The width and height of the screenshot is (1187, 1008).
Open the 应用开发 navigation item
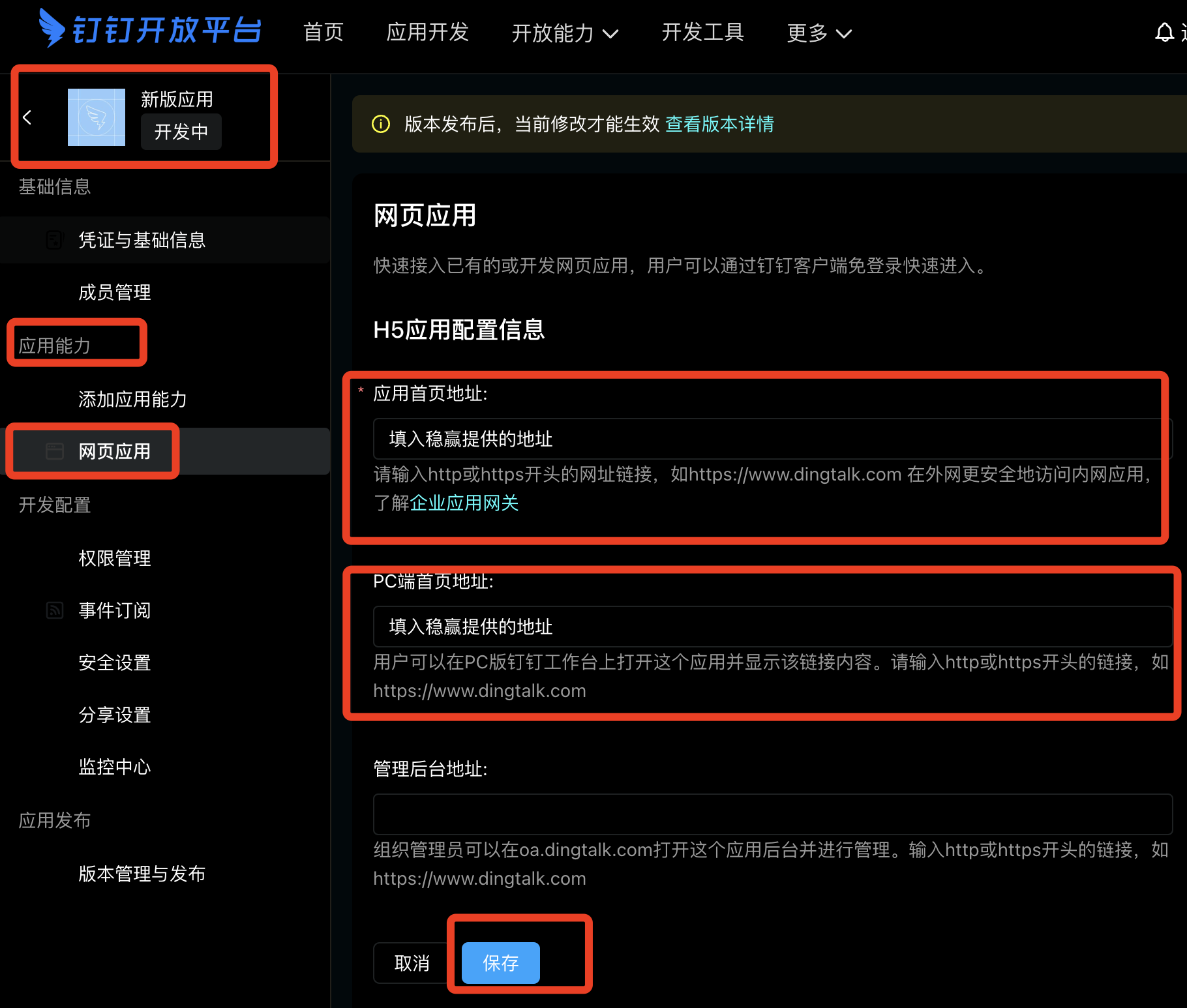click(x=428, y=32)
